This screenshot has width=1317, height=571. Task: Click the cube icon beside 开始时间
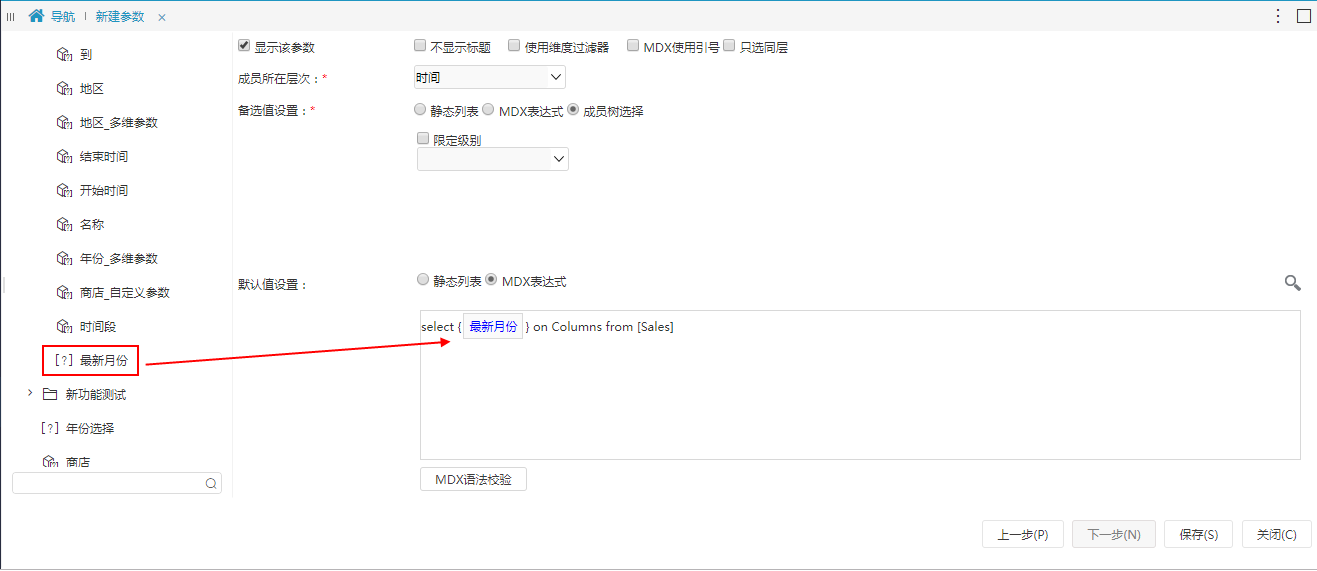point(64,191)
